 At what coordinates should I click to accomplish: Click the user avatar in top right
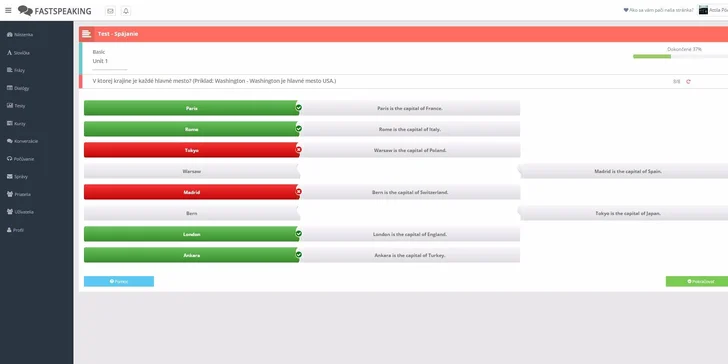coord(703,10)
